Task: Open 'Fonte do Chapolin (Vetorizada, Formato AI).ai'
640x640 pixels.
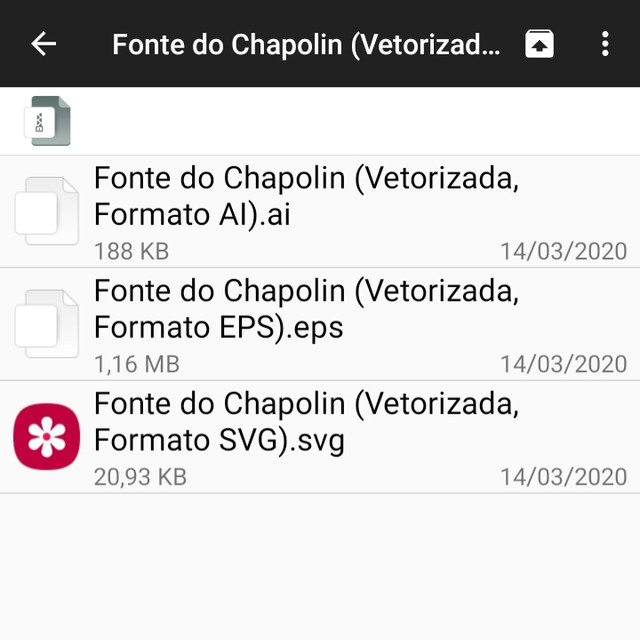Action: pyautogui.click(x=307, y=196)
